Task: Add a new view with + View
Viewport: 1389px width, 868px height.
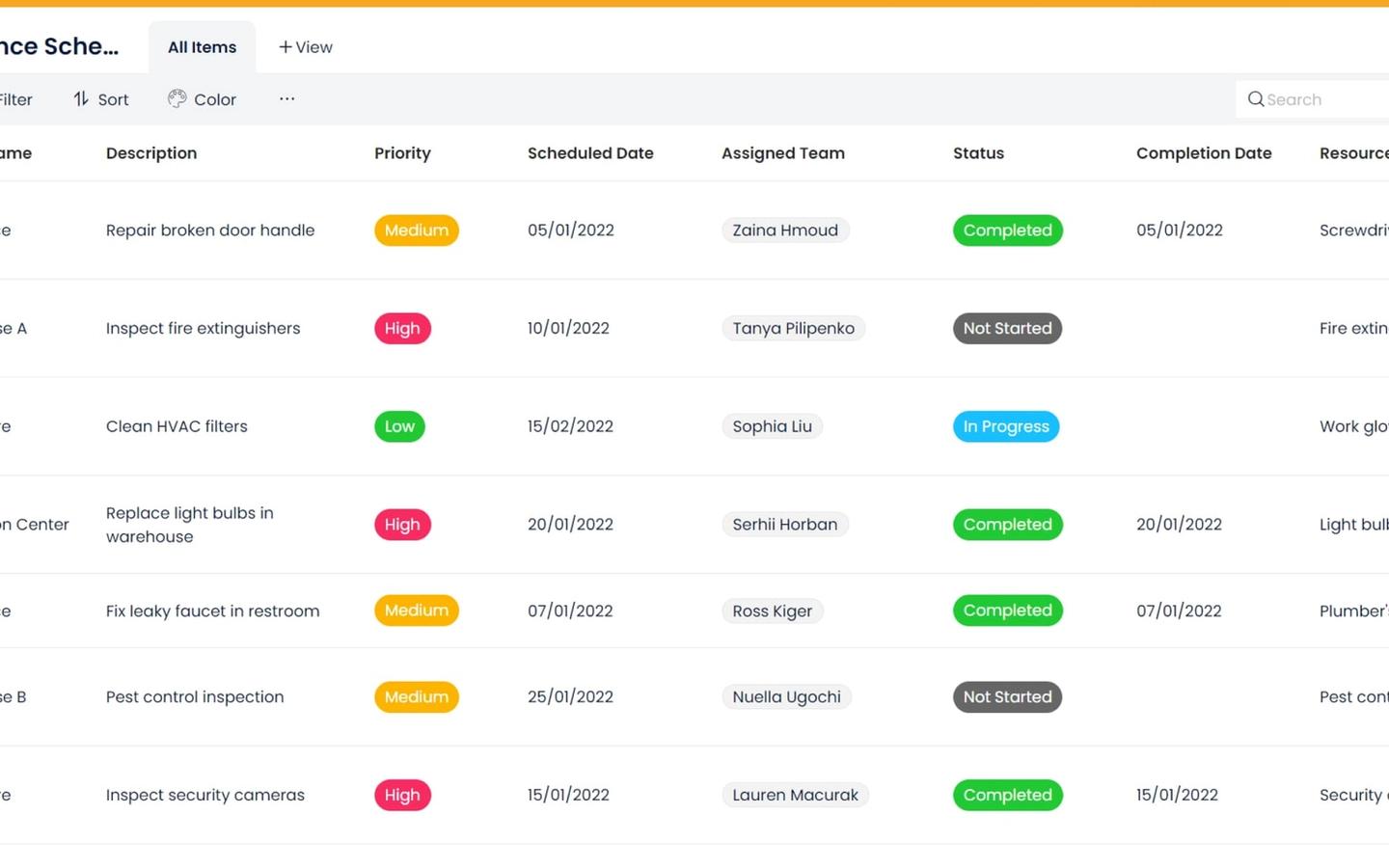Action: [306, 47]
